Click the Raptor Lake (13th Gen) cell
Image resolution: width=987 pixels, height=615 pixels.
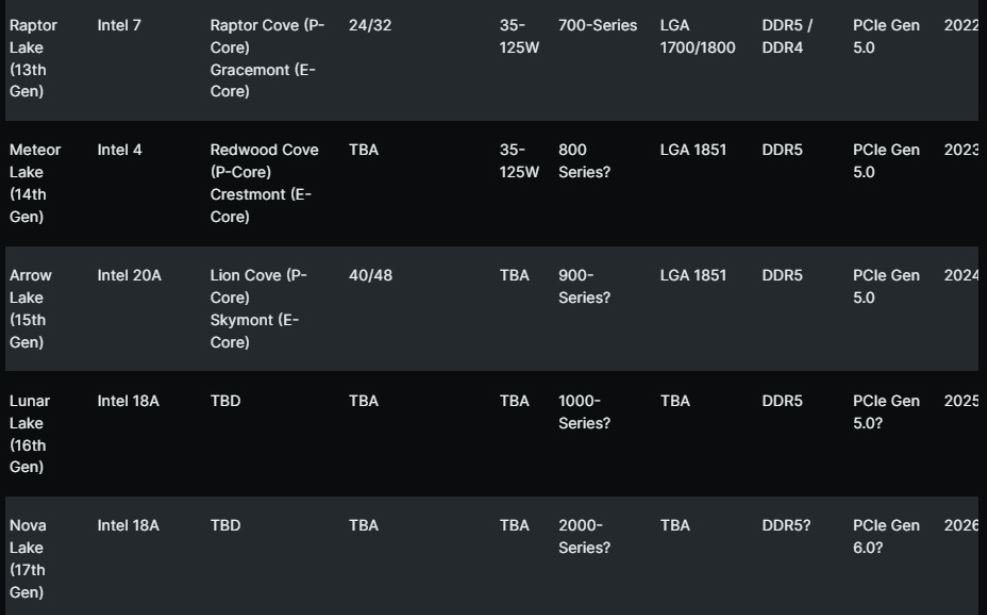[33, 59]
